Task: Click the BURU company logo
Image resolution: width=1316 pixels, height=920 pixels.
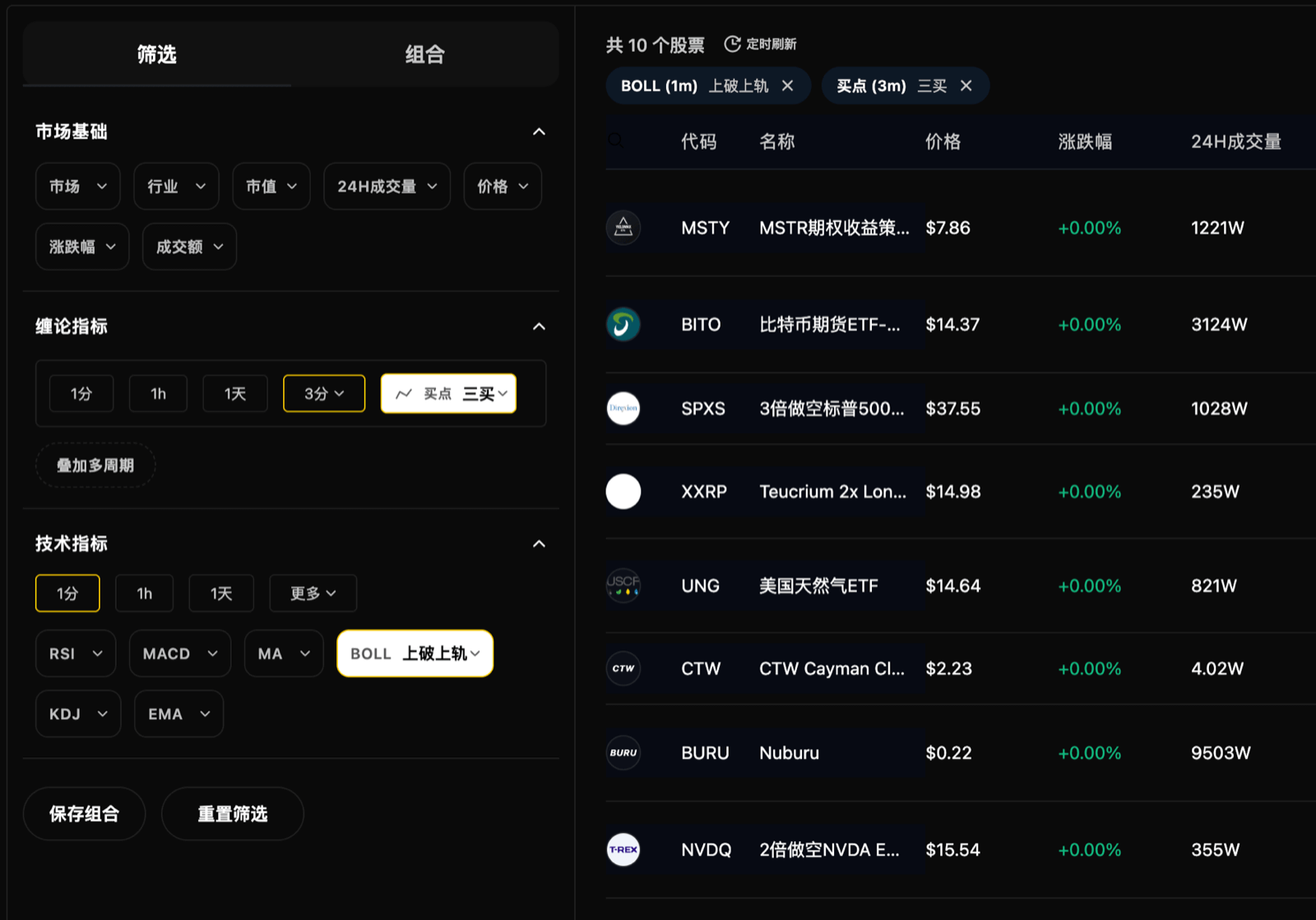Action: tap(623, 752)
